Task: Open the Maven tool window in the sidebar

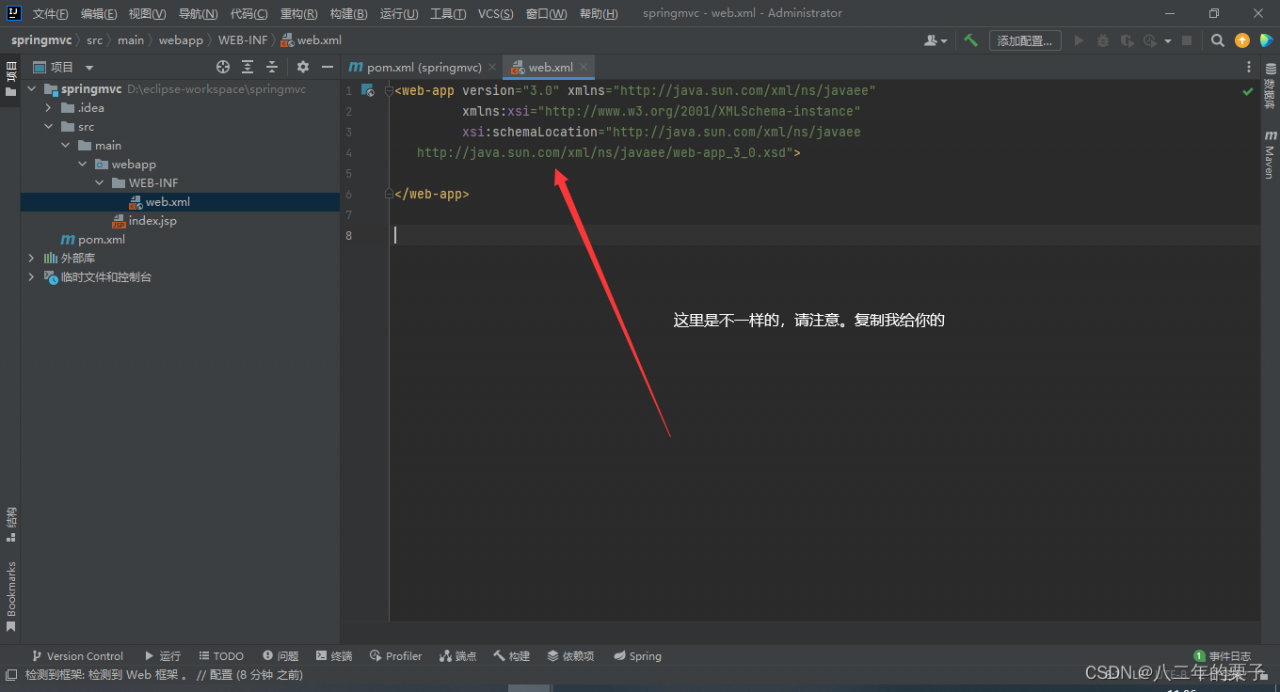Action: tap(1270, 154)
